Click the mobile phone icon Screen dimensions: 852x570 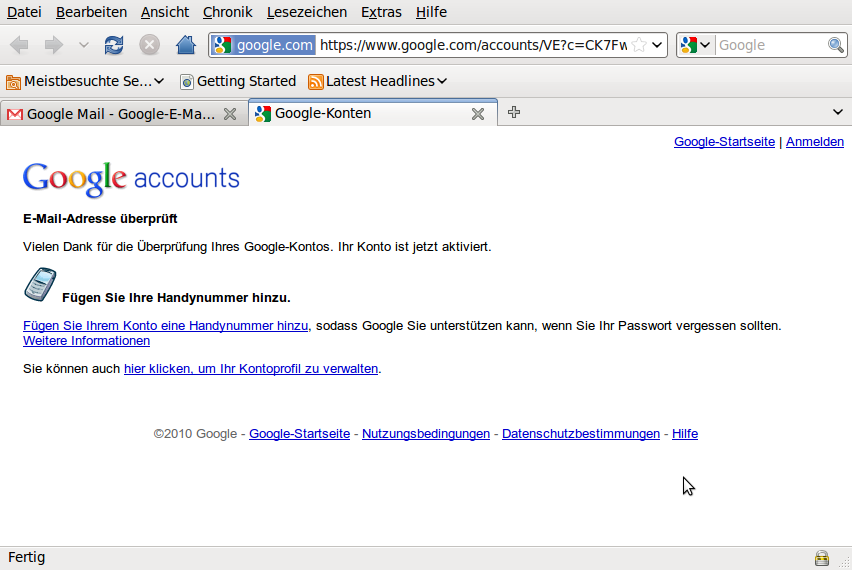click(40, 284)
